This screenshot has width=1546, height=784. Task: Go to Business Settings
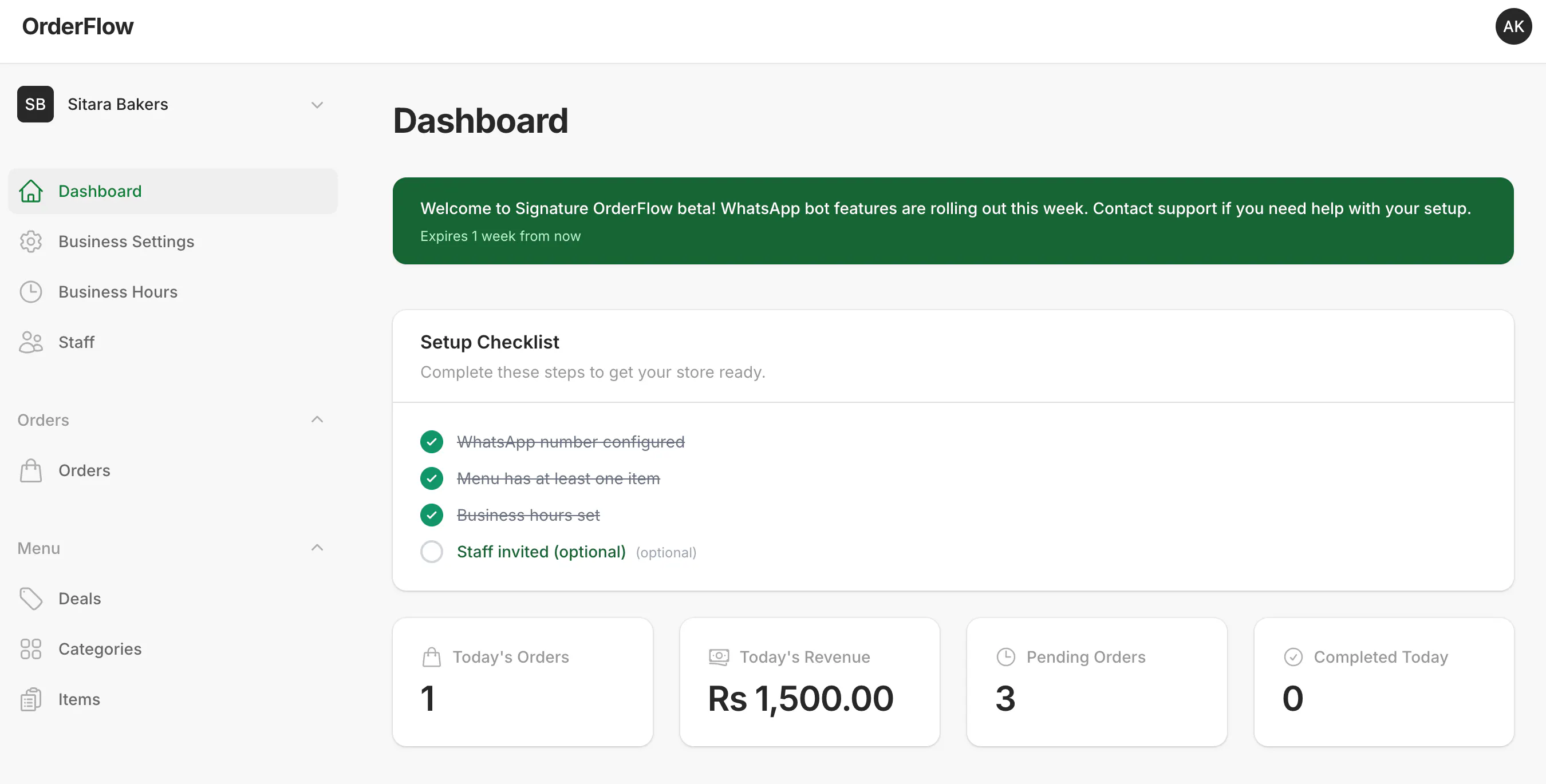coord(173,241)
